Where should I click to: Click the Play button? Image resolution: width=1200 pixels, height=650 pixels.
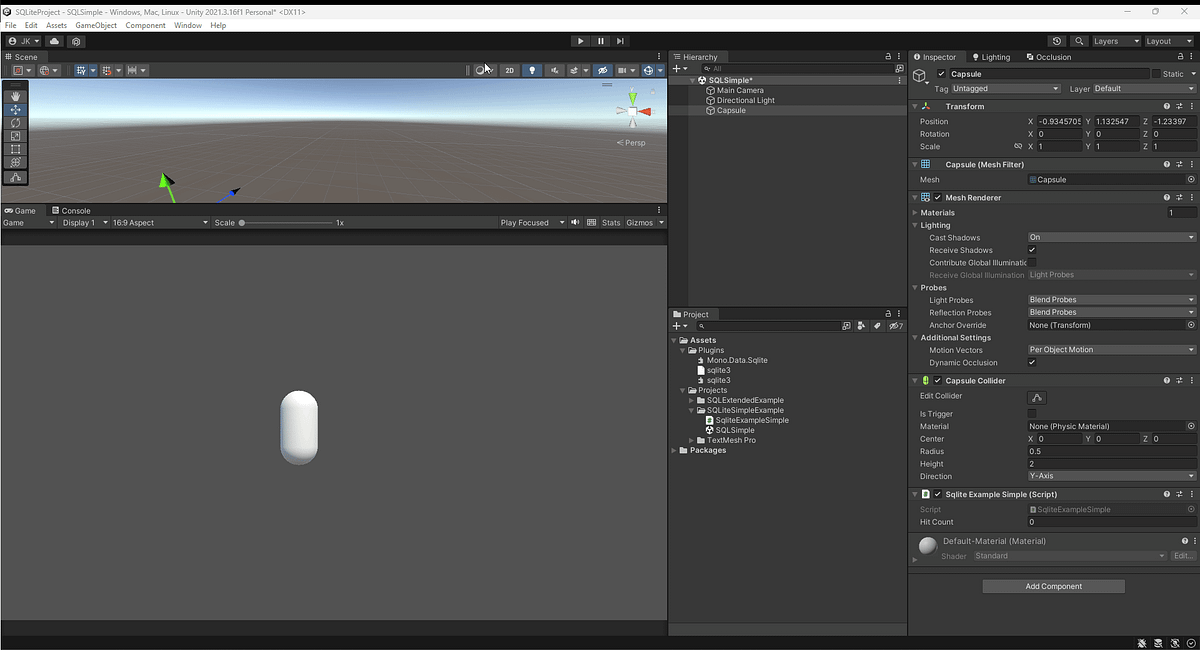point(580,41)
